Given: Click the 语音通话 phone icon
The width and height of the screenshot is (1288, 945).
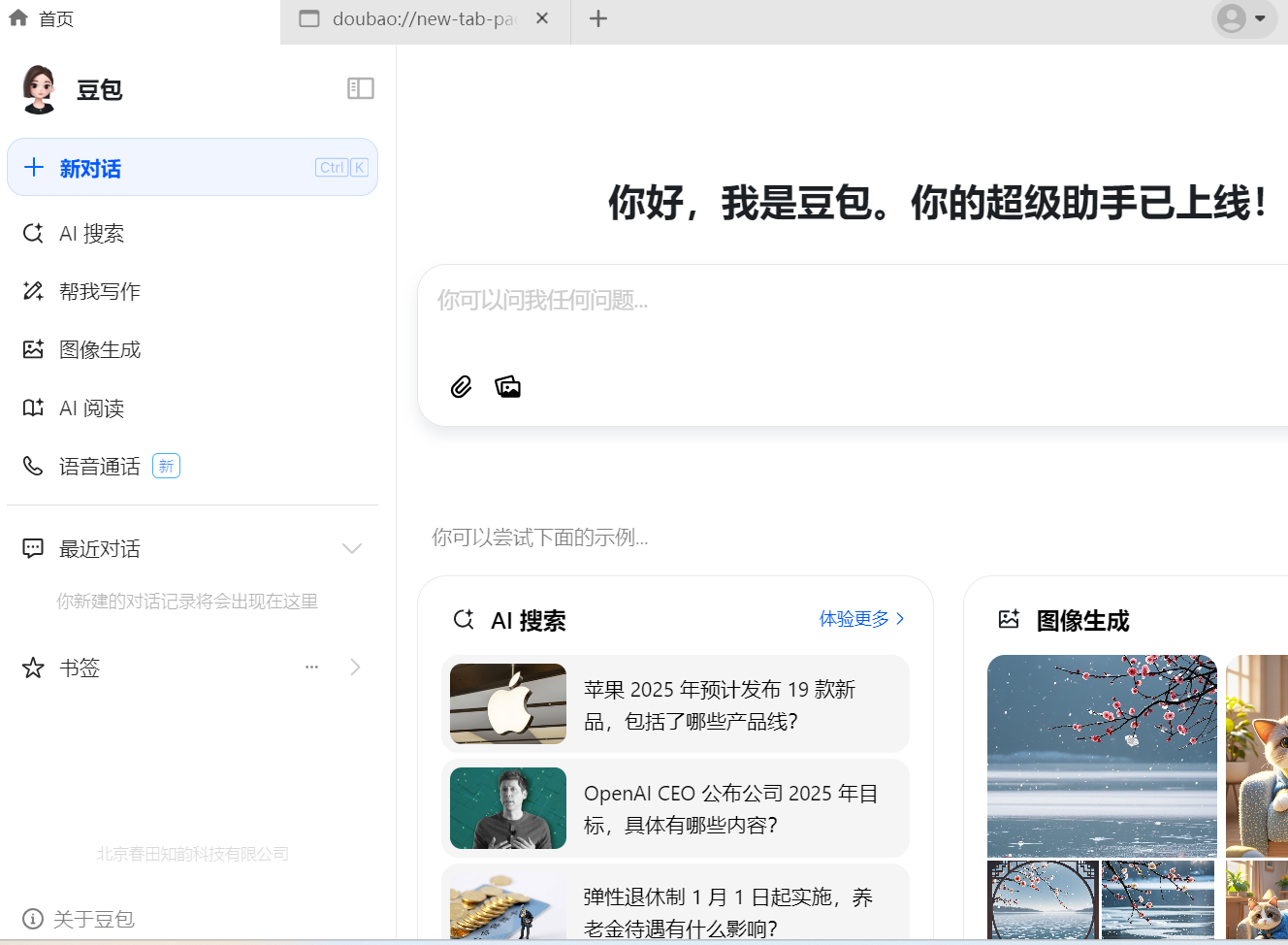Looking at the screenshot, I should tap(33, 466).
